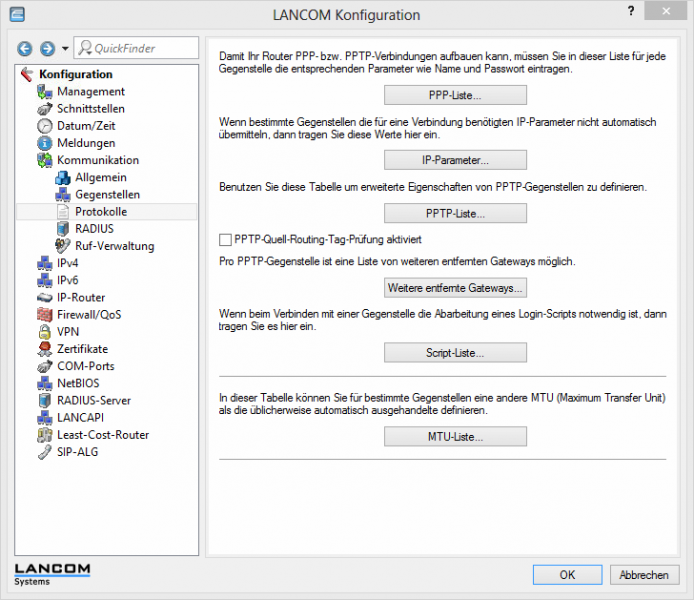Open the PPP-Liste table
694x600 pixels.
point(455,95)
